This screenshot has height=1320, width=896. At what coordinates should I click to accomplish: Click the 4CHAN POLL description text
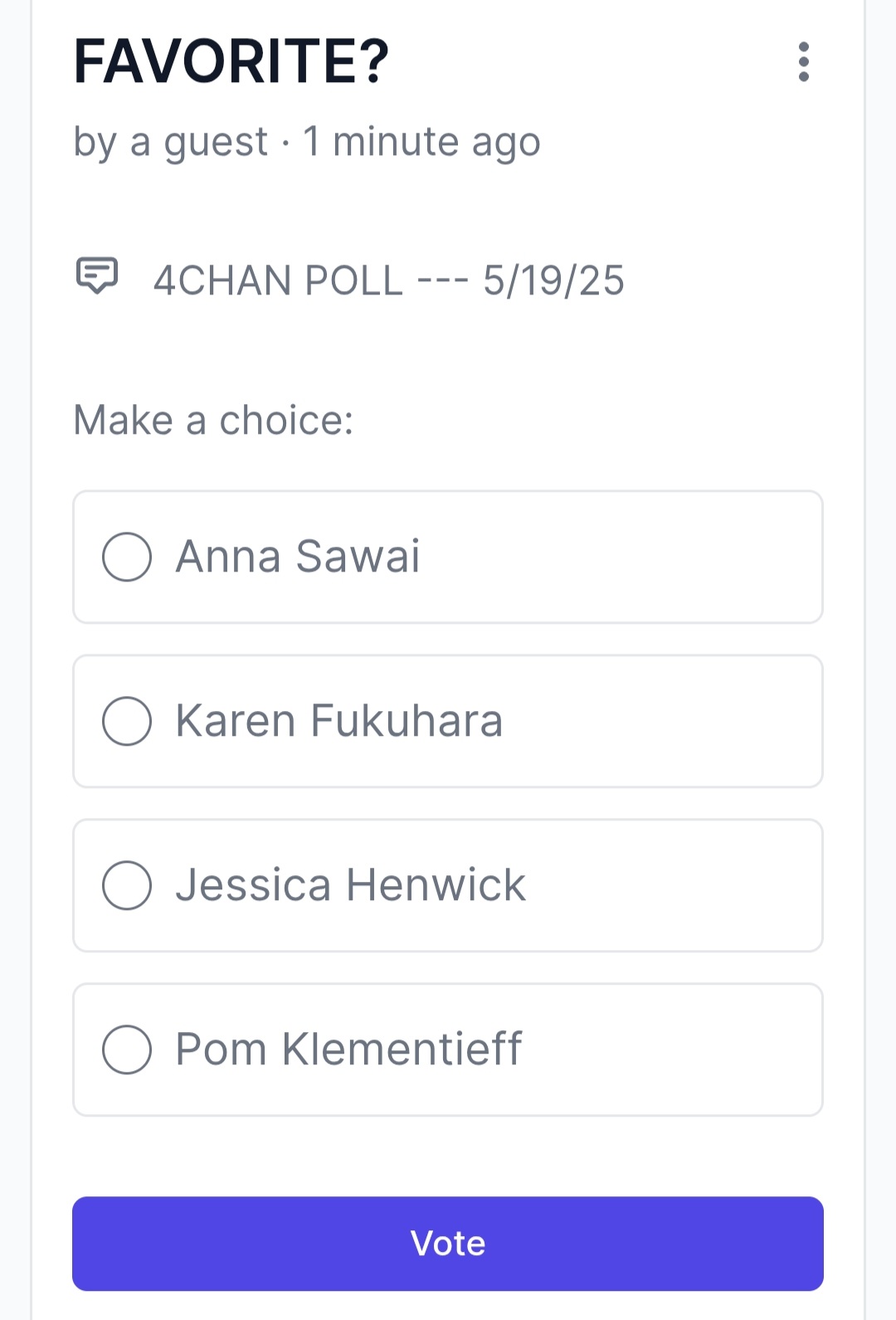coord(389,280)
